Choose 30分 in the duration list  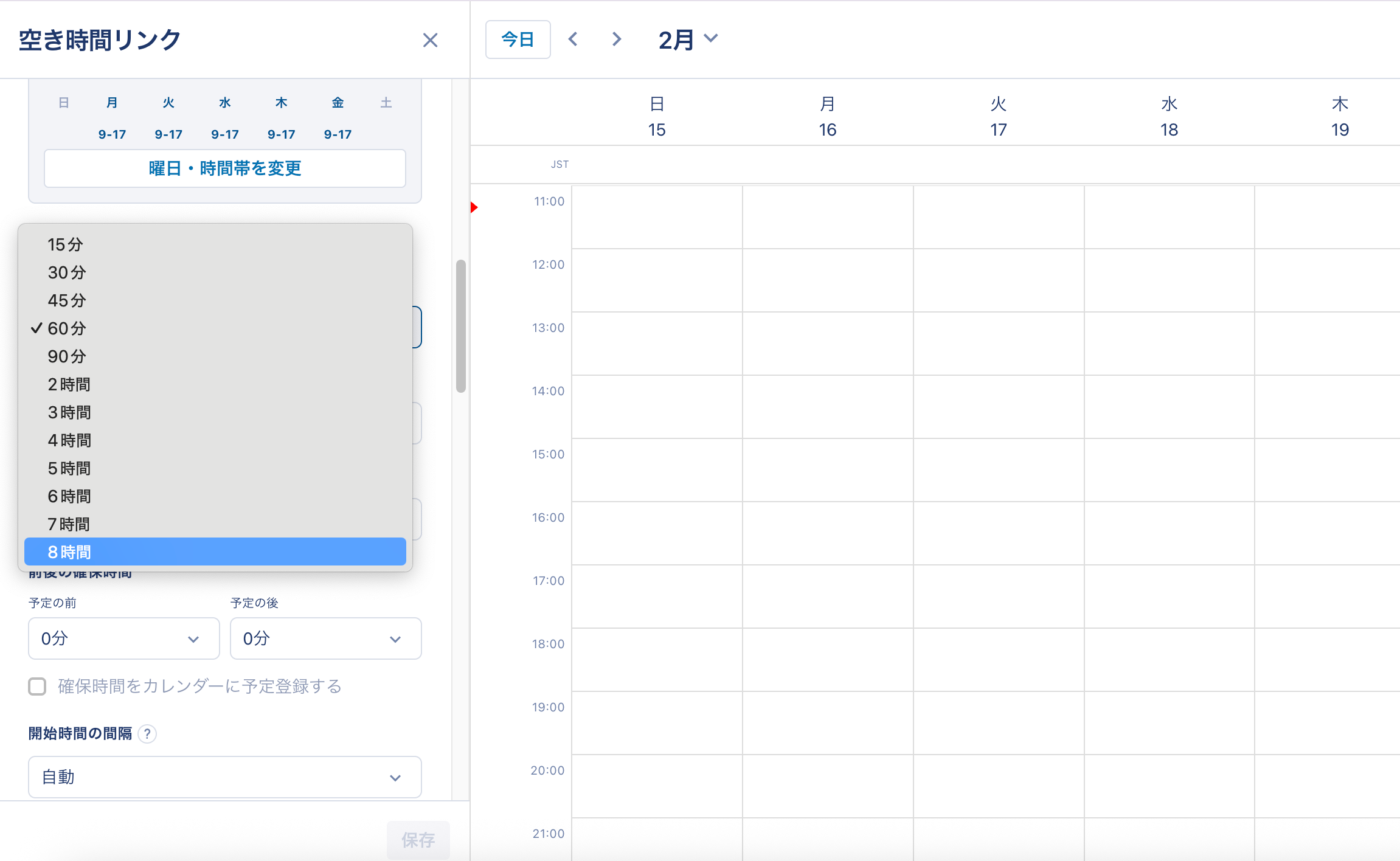pos(67,272)
